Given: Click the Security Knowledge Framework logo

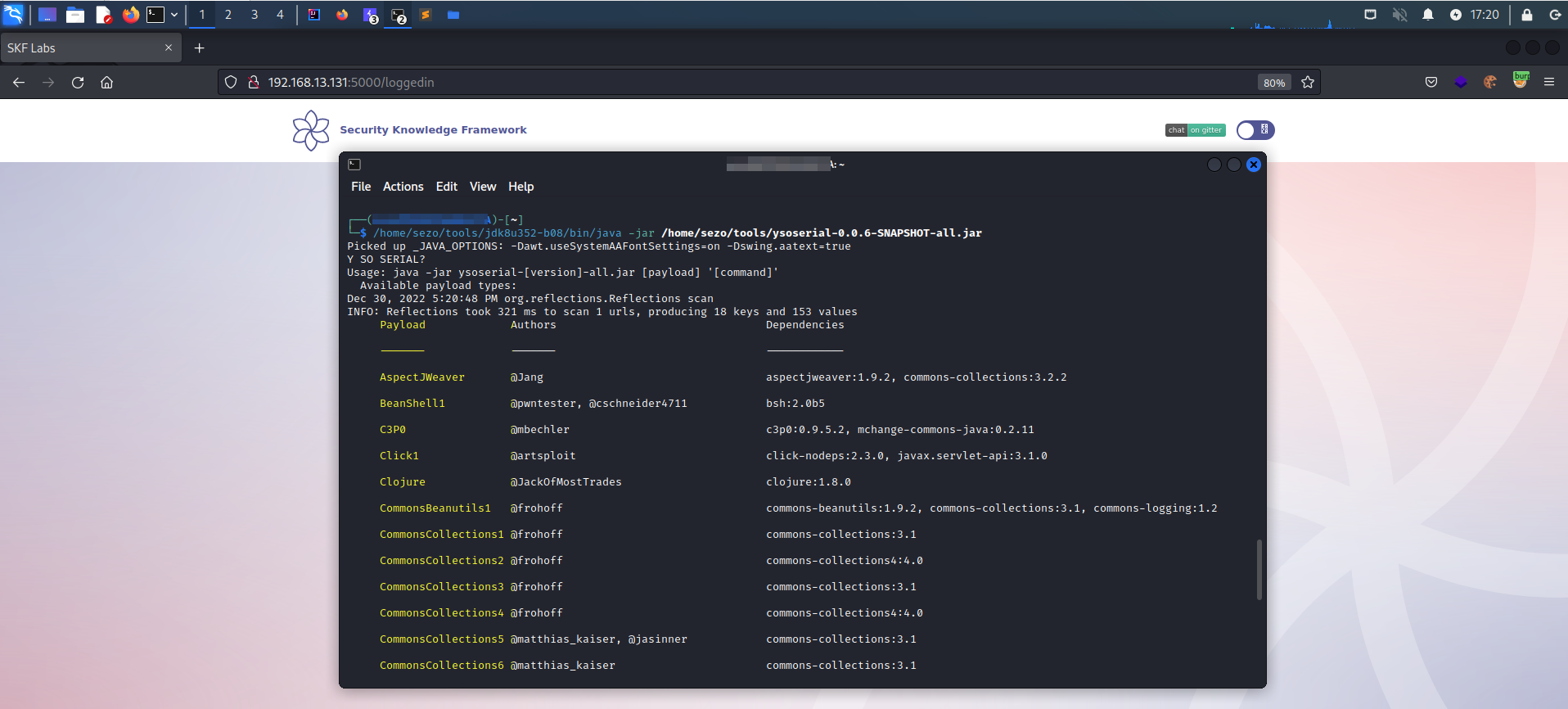Looking at the screenshot, I should [311, 130].
